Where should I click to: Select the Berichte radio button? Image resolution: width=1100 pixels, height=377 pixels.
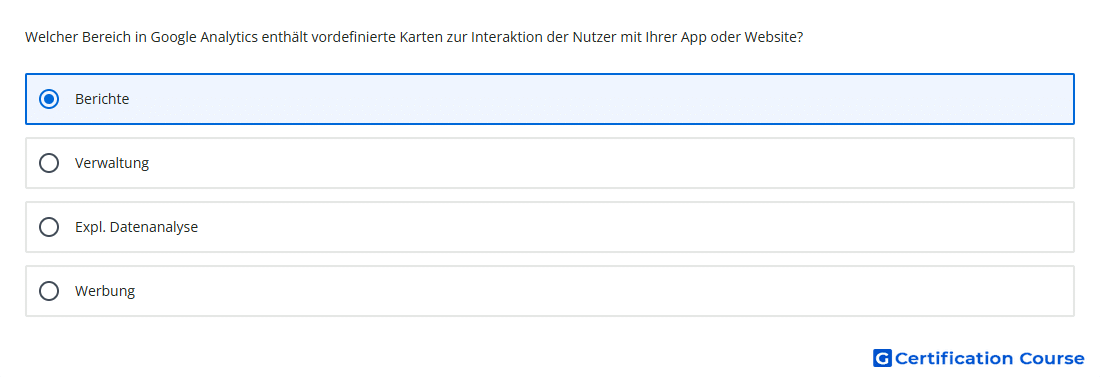[48, 99]
